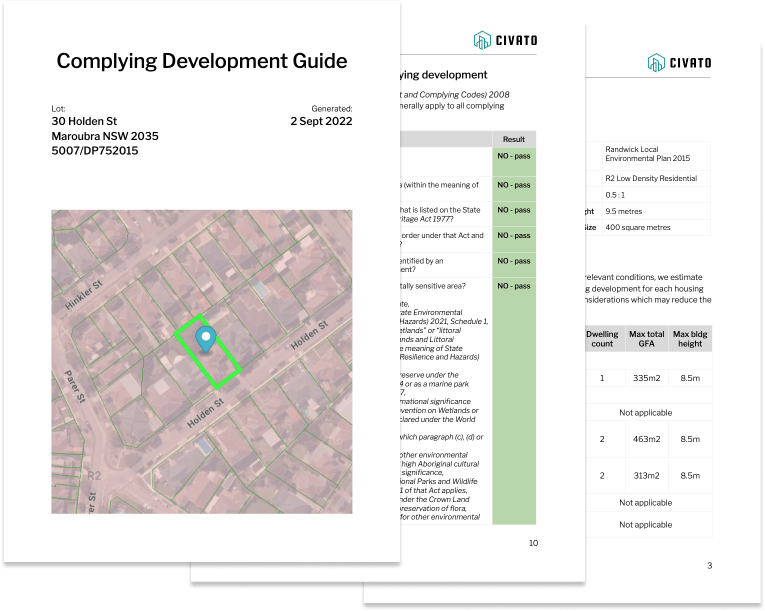Screen dimensions: 765x611
Task: Click the Result column header
Action: click(x=514, y=139)
